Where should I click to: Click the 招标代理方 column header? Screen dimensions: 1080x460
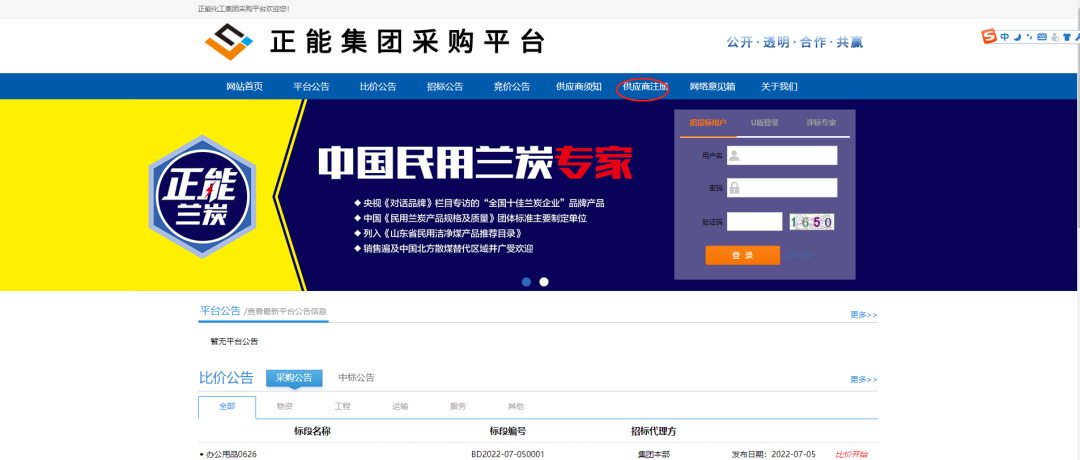654,431
